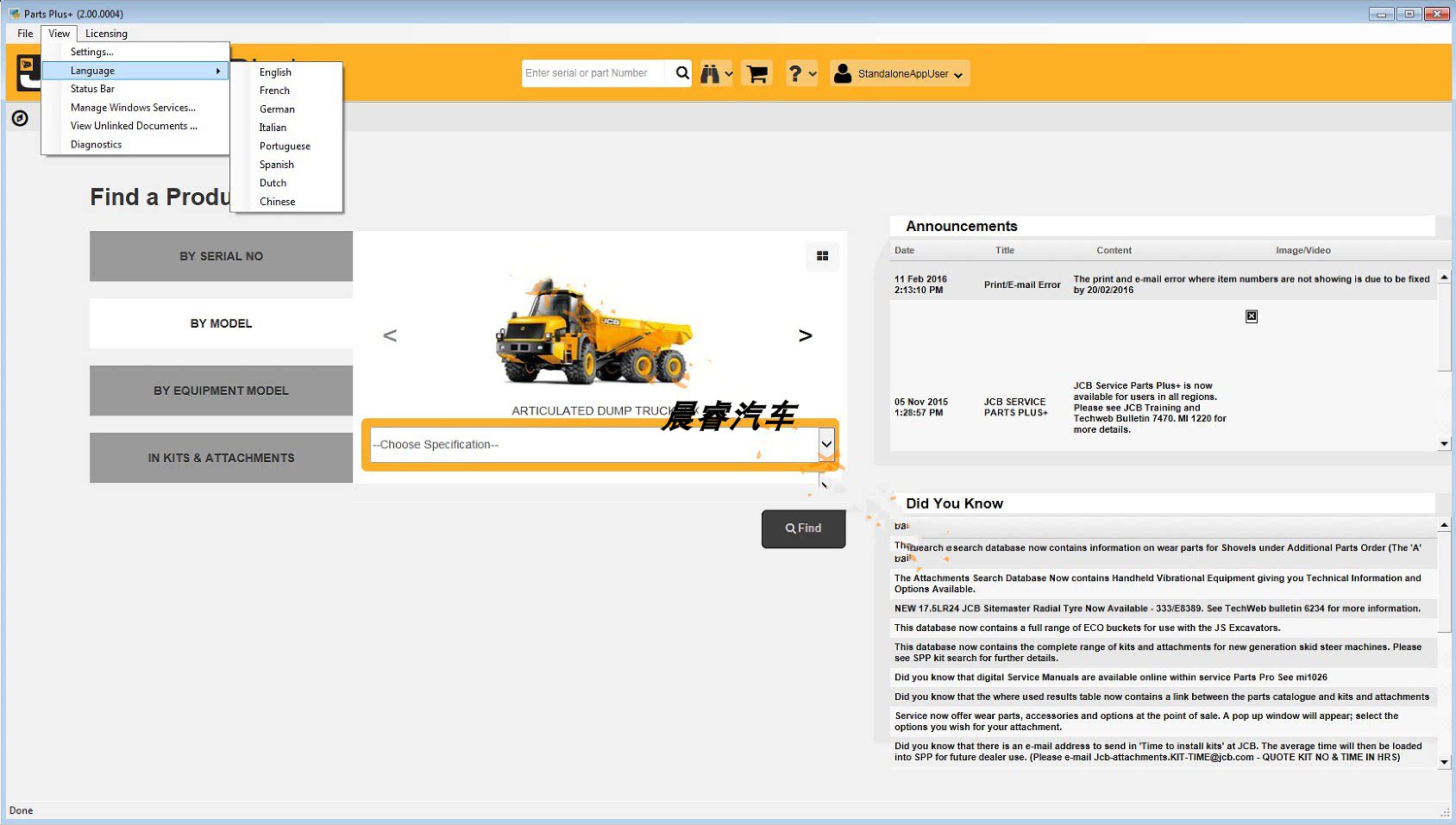Viewport: 1456px width, 825px height.
Task: Select the BY MODEL tab
Action: 221,323
